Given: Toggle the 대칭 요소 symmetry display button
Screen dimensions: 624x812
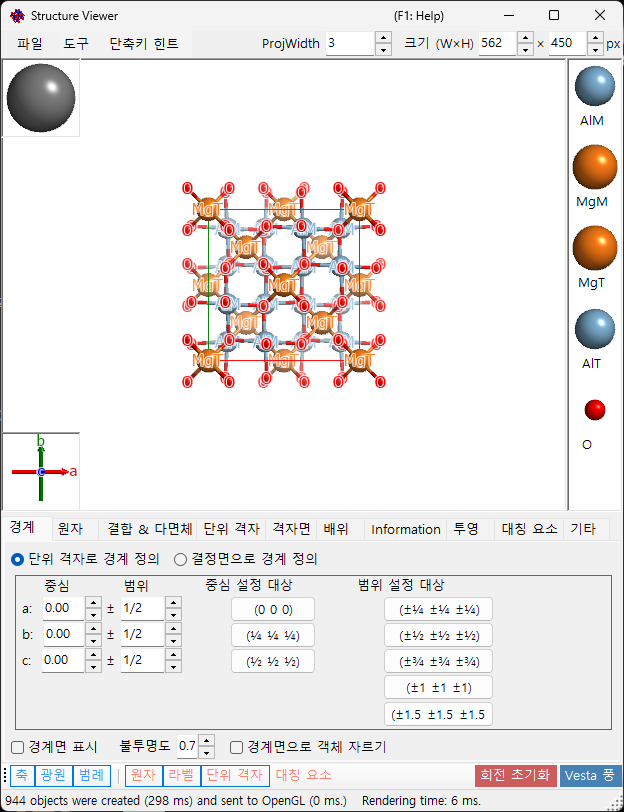Looking at the screenshot, I should (x=303, y=775).
